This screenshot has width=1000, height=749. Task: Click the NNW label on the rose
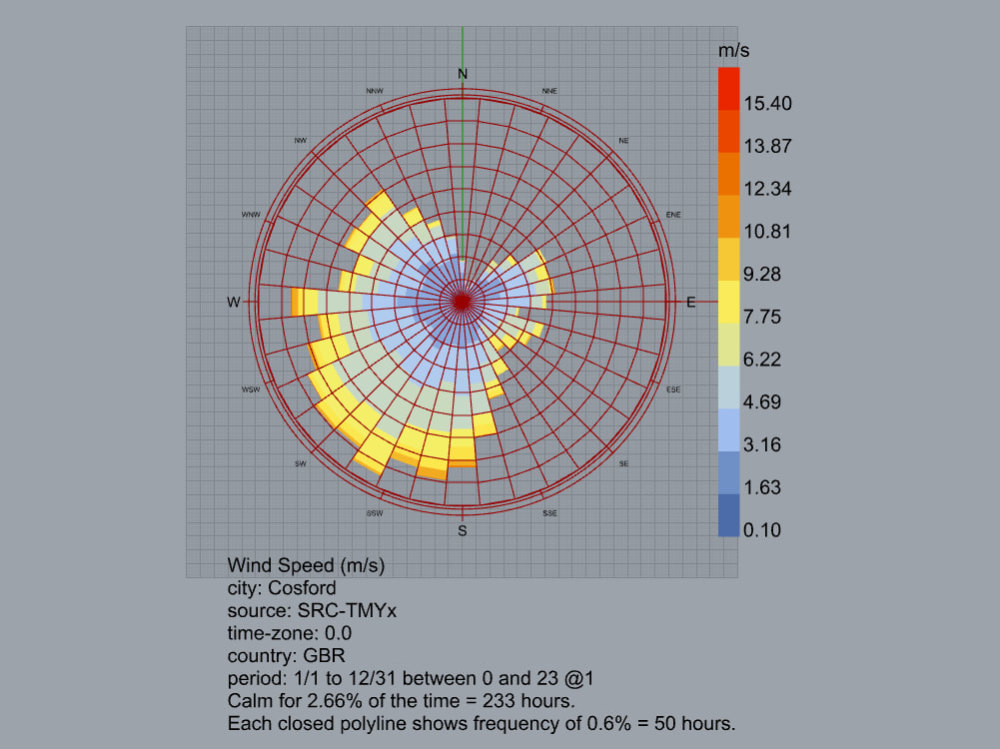[376, 90]
